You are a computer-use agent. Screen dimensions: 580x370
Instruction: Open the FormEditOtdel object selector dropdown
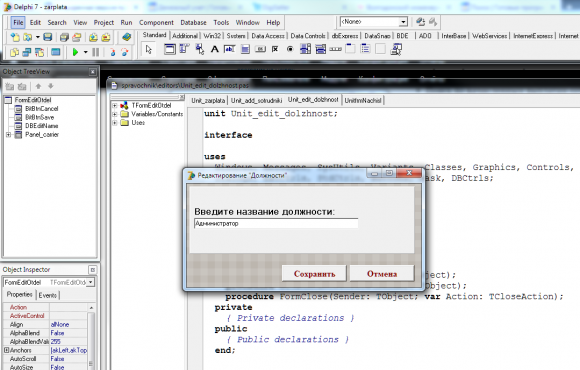pyautogui.click(x=91, y=282)
